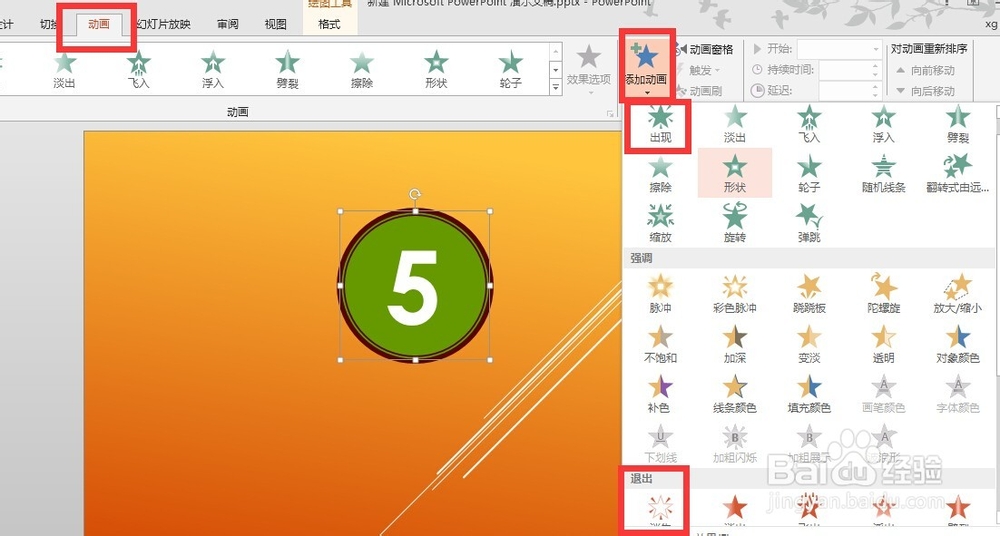Click 向后移动 to reorder later
Viewport: 1000px width, 536px height.
pyautogui.click(x=925, y=91)
